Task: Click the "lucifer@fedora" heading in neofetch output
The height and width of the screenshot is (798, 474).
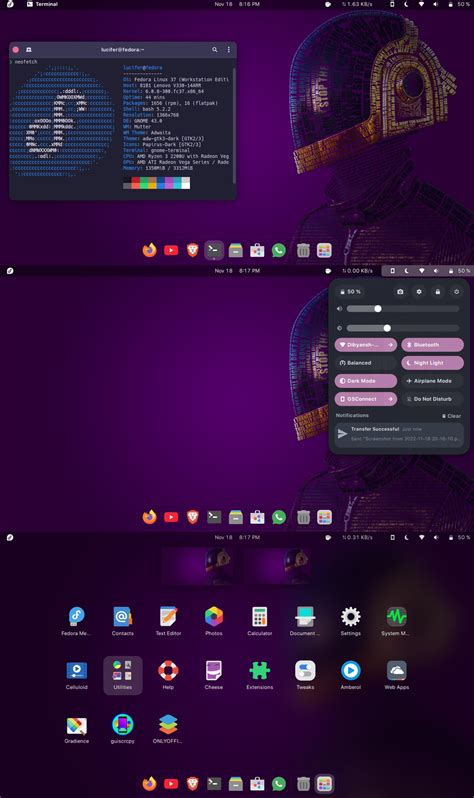Action: (143, 68)
